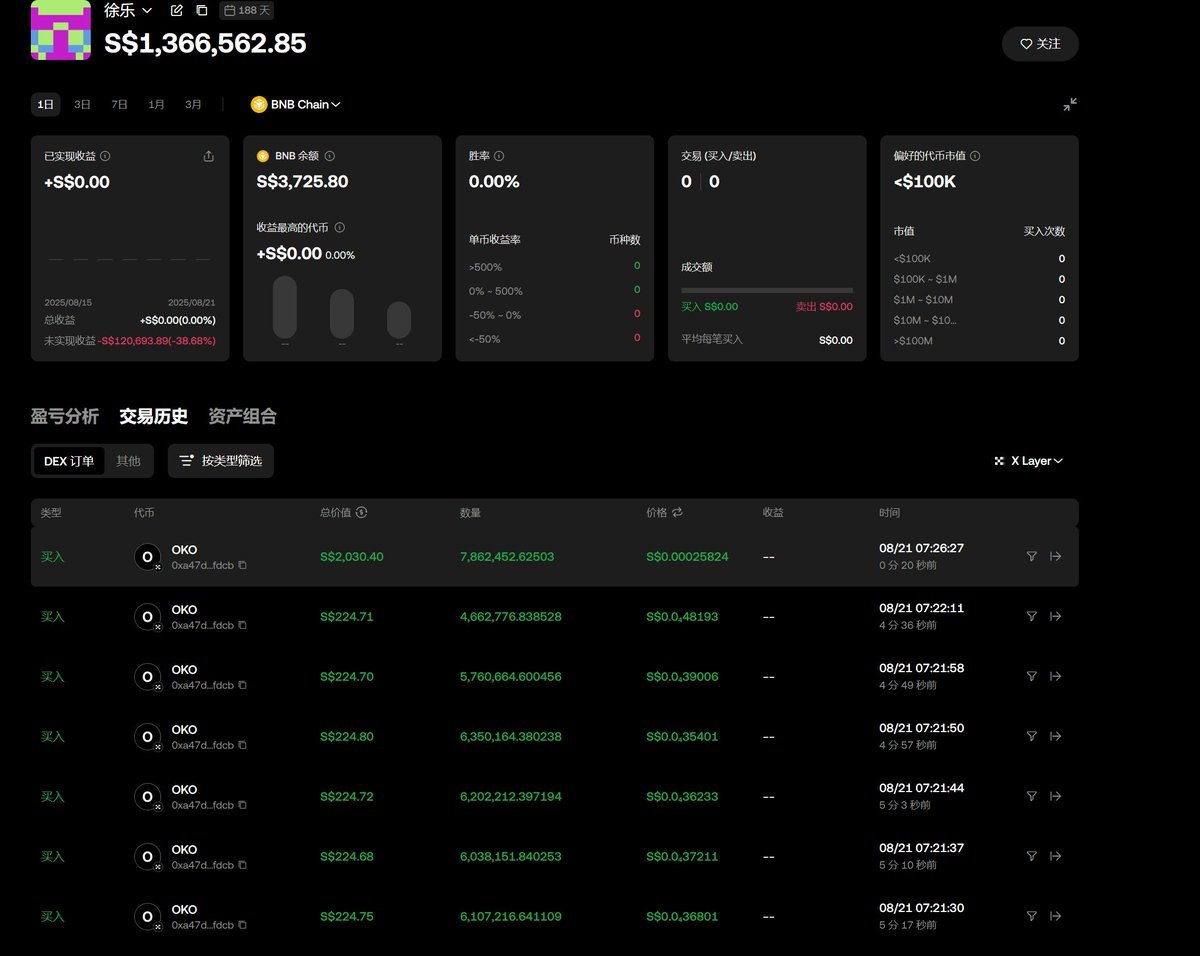Expand the X Layer chain selector
This screenshot has height=956, width=1200.
(x=1028, y=461)
